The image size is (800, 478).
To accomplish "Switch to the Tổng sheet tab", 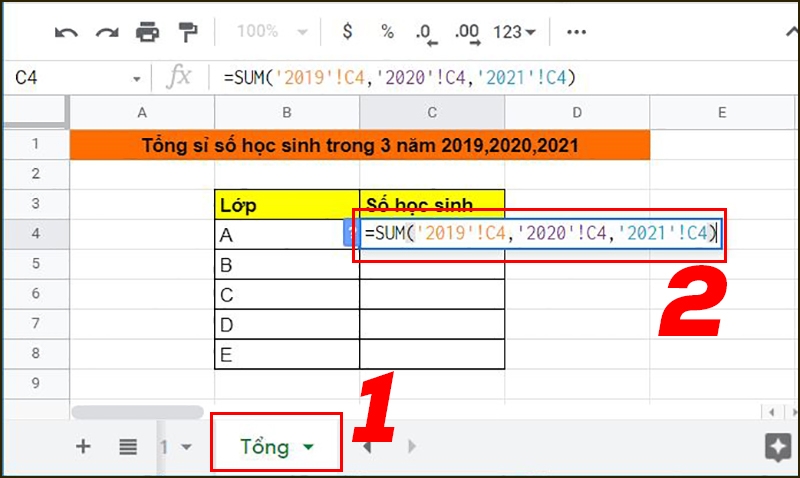I will click(x=265, y=447).
